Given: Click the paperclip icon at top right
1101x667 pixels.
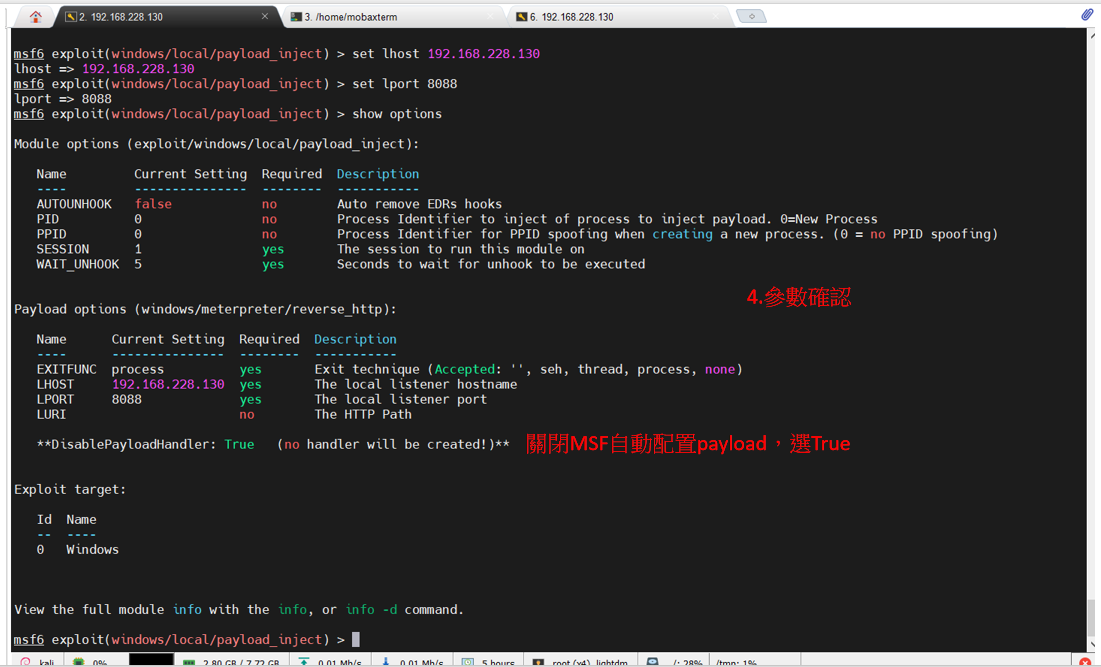Looking at the screenshot, I should 1086,15.
